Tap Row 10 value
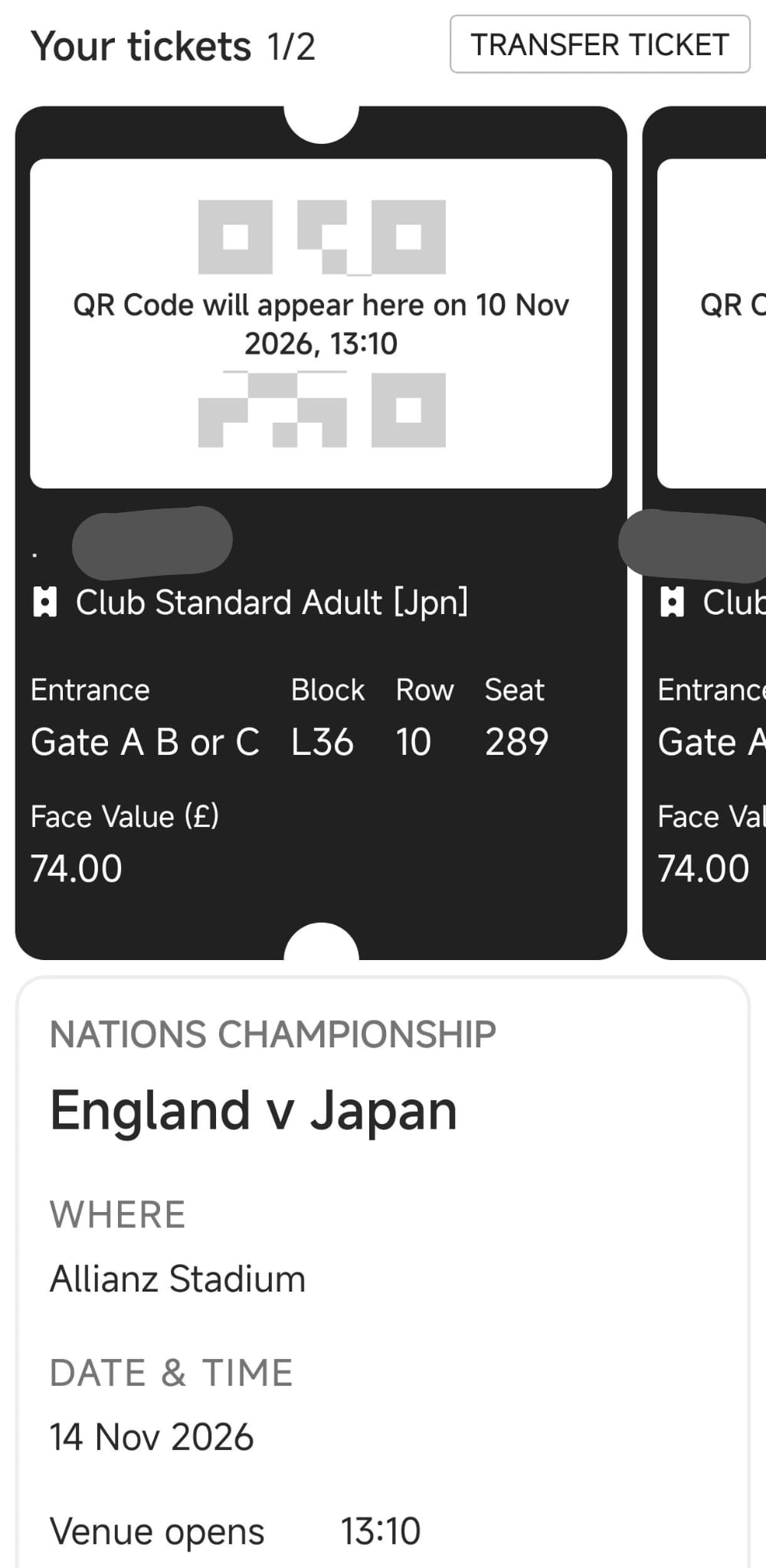The image size is (766, 1568). tap(413, 742)
